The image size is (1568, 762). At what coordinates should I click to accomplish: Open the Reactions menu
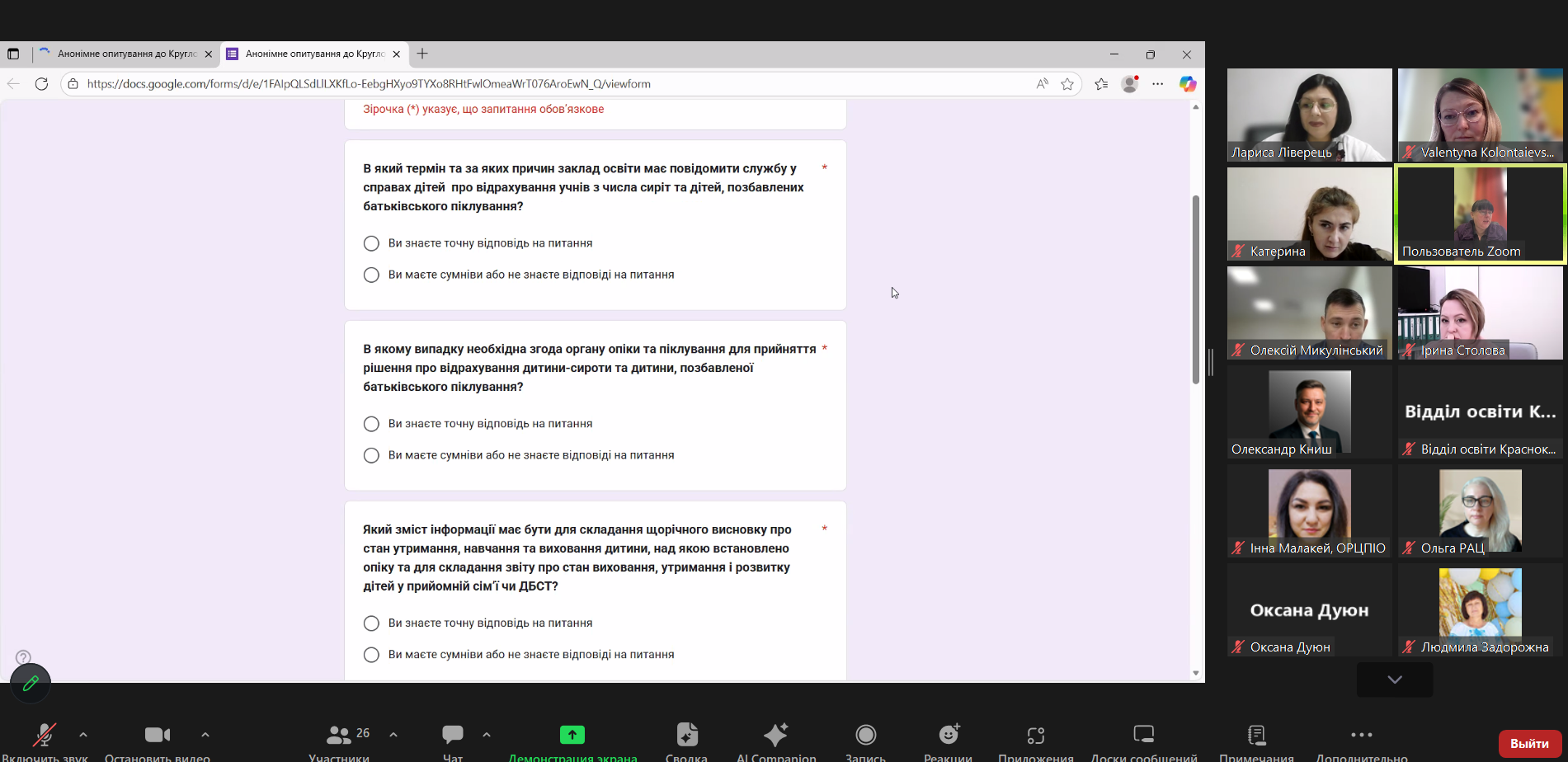(949, 735)
